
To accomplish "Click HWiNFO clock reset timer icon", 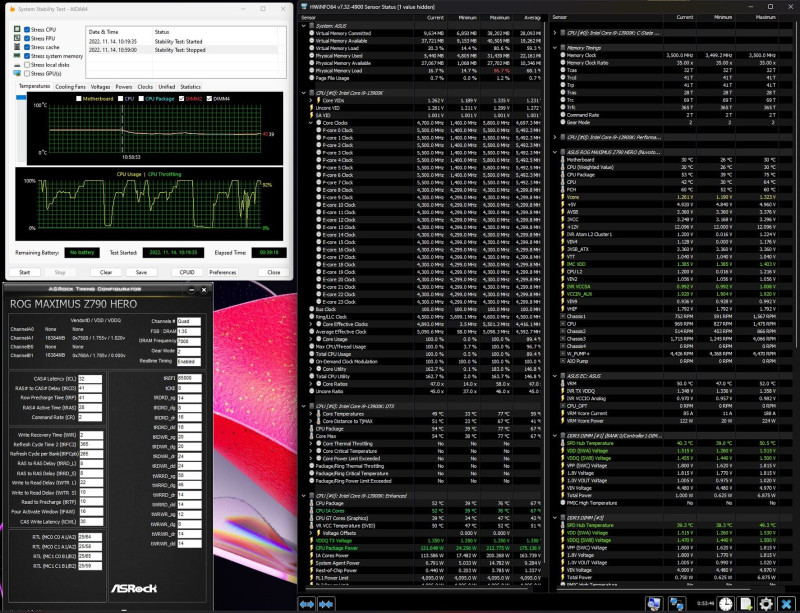I will coord(726,604).
